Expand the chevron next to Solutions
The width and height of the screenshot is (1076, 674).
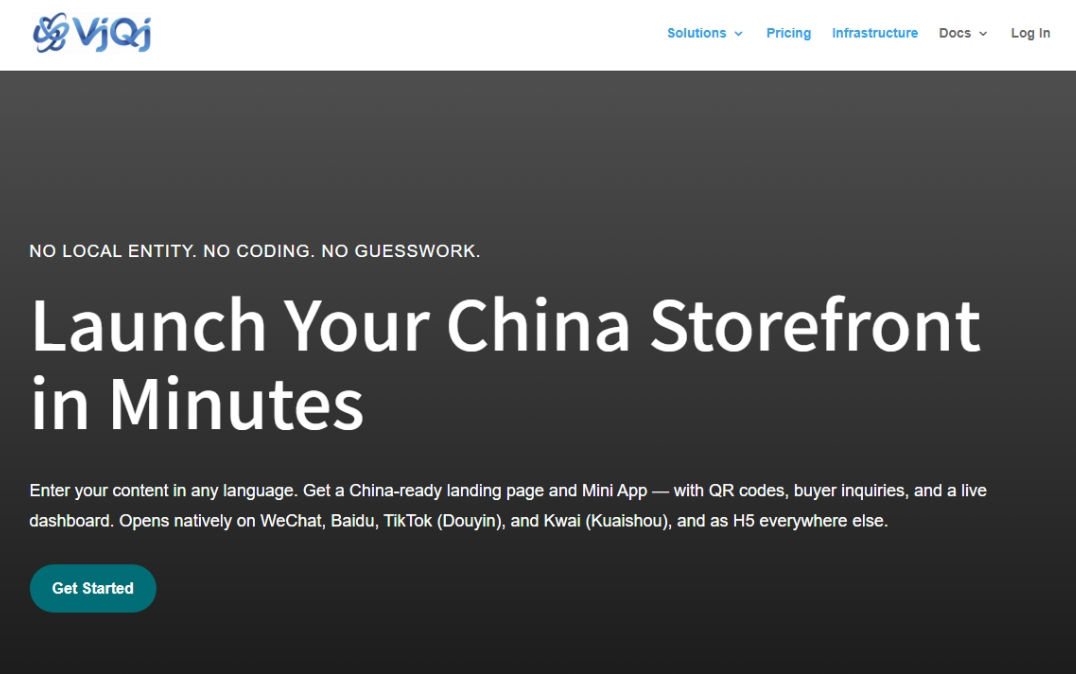tap(739, 34)
